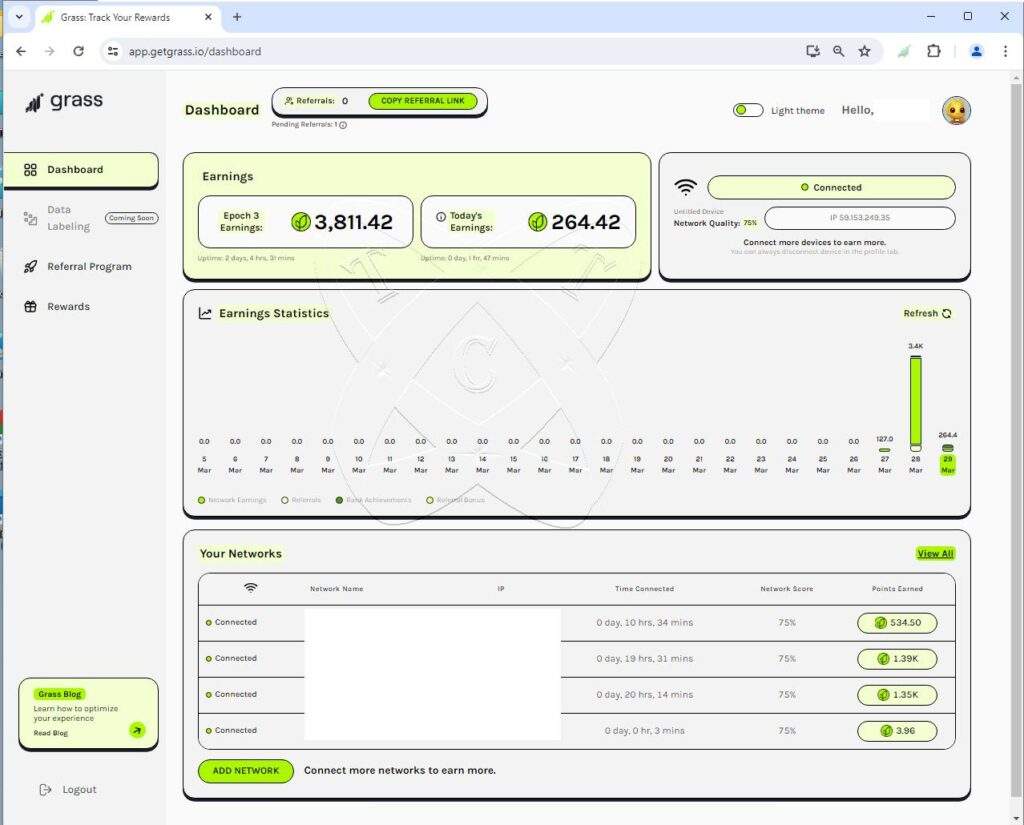Open the Grass extension icon in toolbar
The width and height of the screenshot is (1024, 825).
pos(904,52)
